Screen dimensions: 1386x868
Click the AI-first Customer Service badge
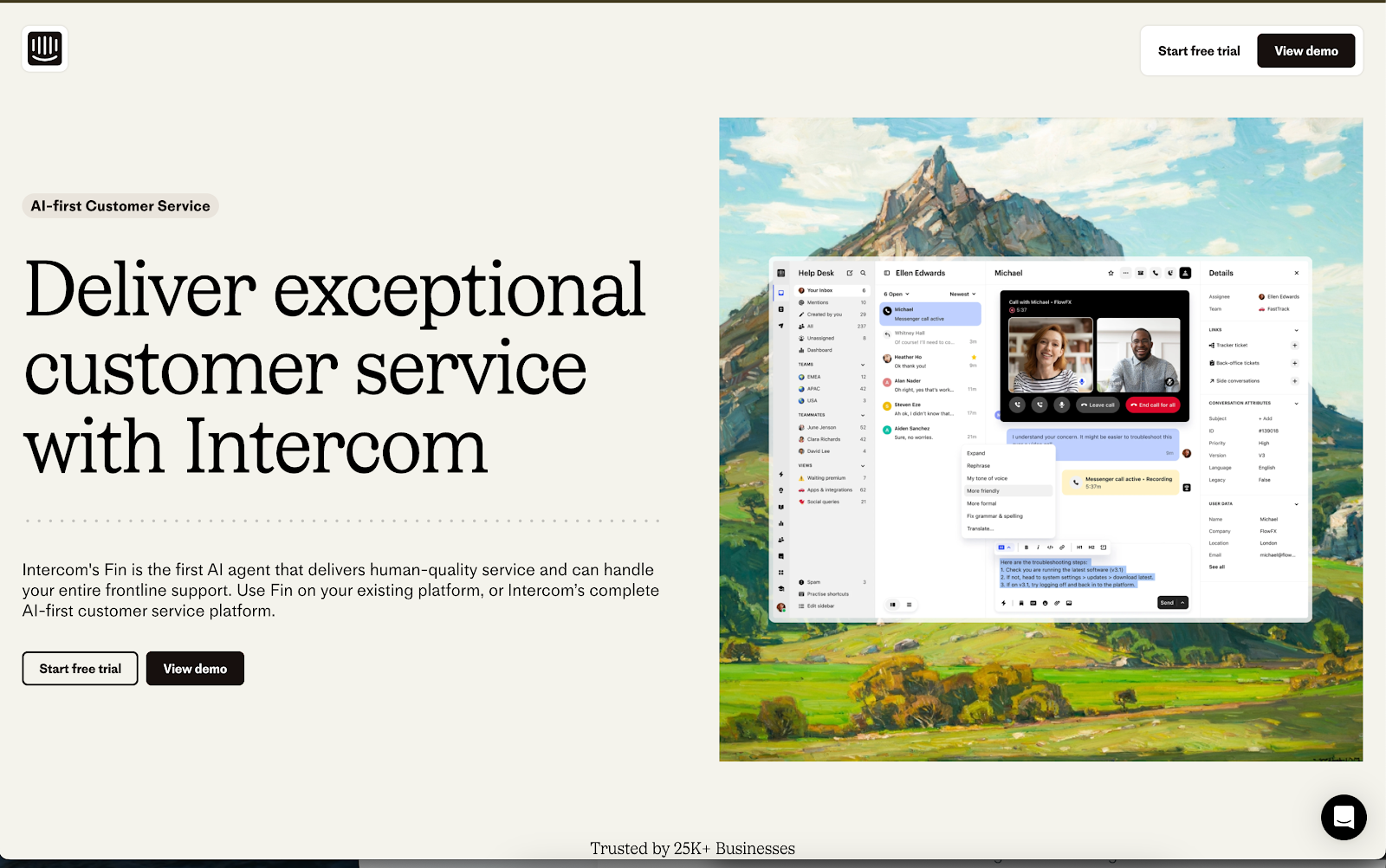(120, 206)
